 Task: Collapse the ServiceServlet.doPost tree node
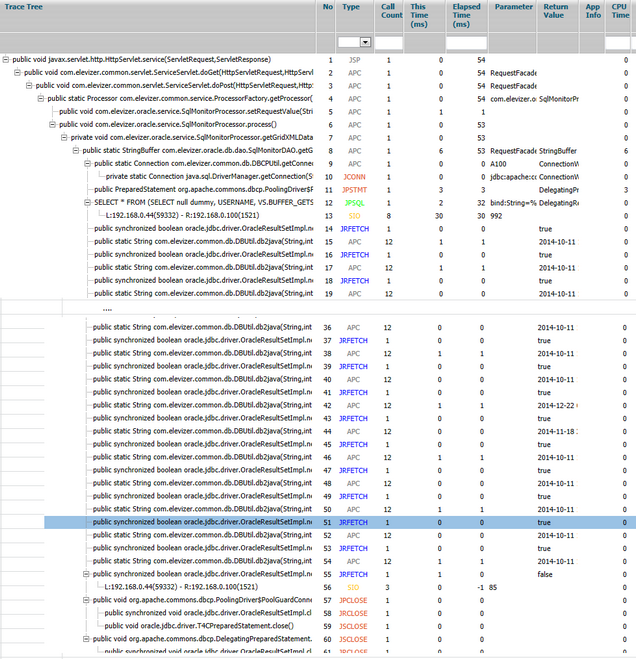tap(30, 86)
